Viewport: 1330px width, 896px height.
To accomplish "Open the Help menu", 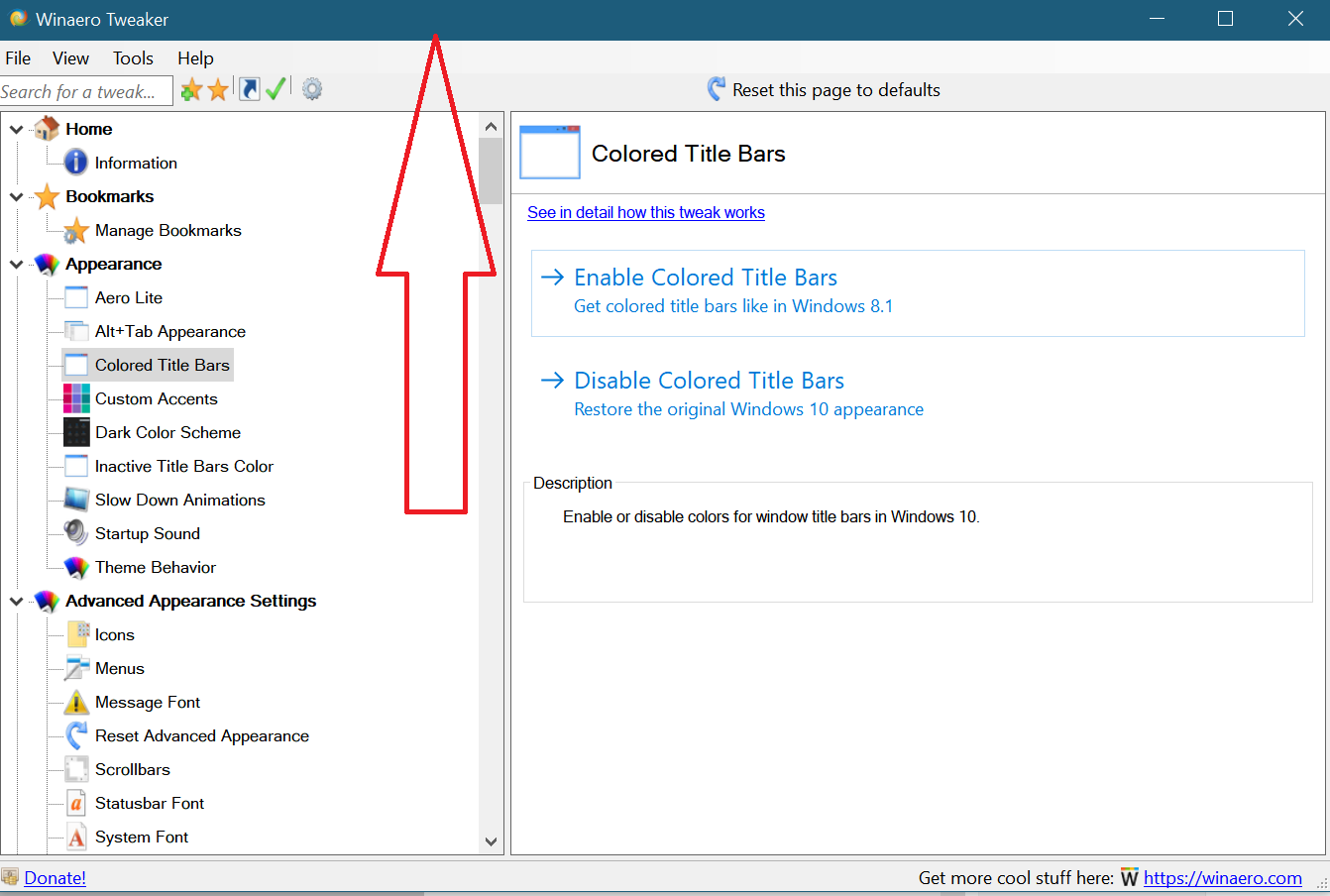I will [x=195, y=58].
